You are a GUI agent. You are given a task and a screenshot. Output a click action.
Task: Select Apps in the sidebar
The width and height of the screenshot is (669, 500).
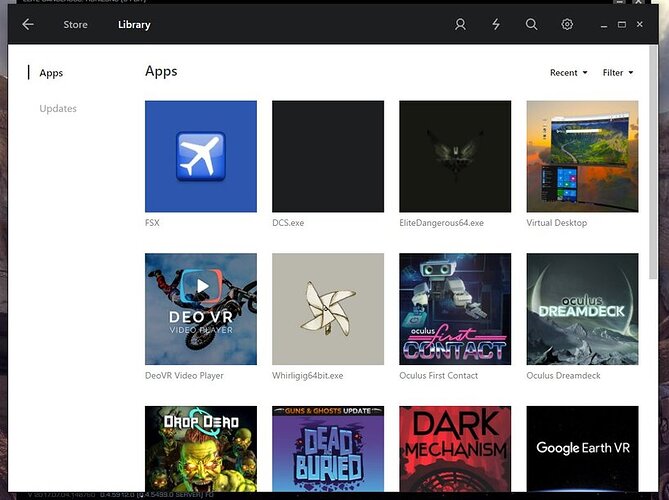51,73
